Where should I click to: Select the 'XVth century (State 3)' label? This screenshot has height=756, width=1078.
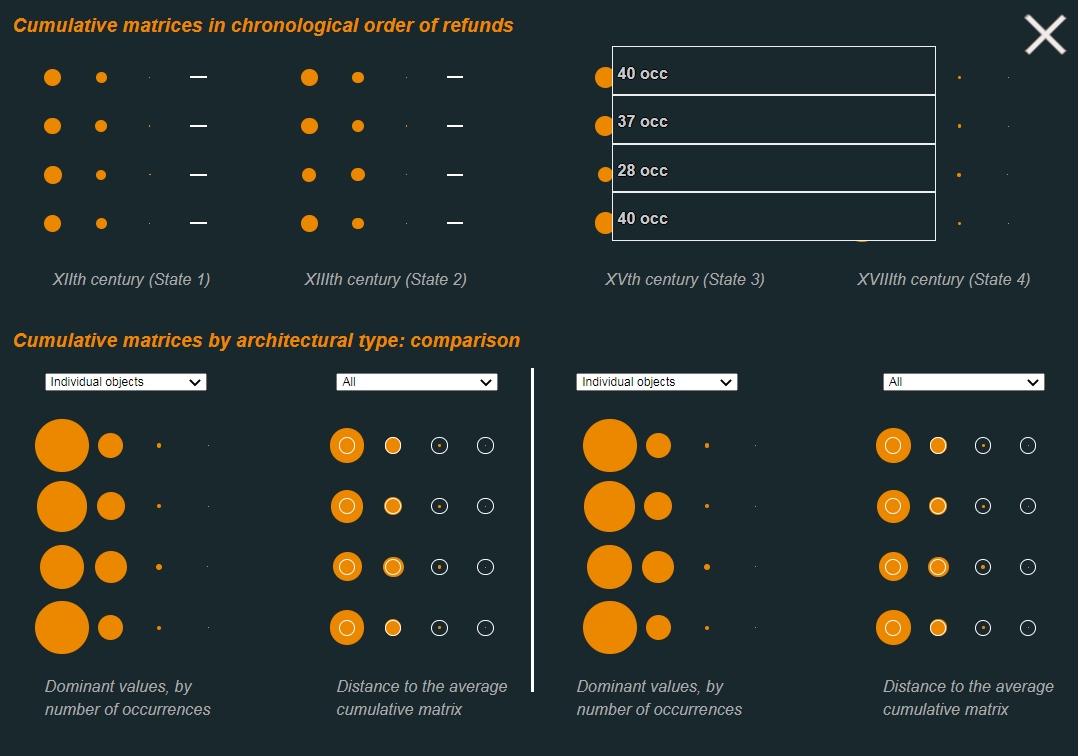pos(685,280)
